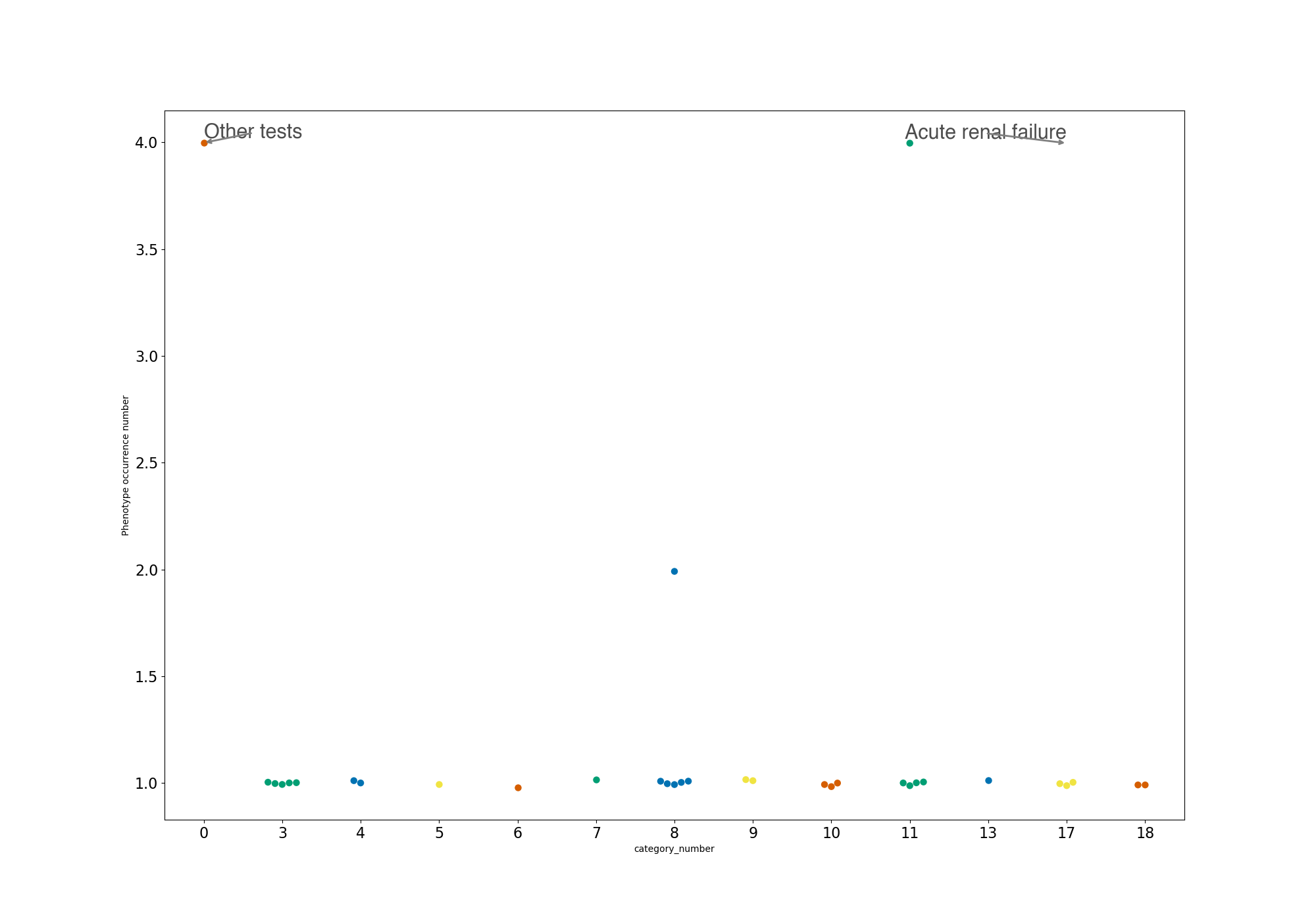This screenshot has width=1316, height=921.
Task: Click y-axis tick label '1.0'
Action: (x=146, y=783)
